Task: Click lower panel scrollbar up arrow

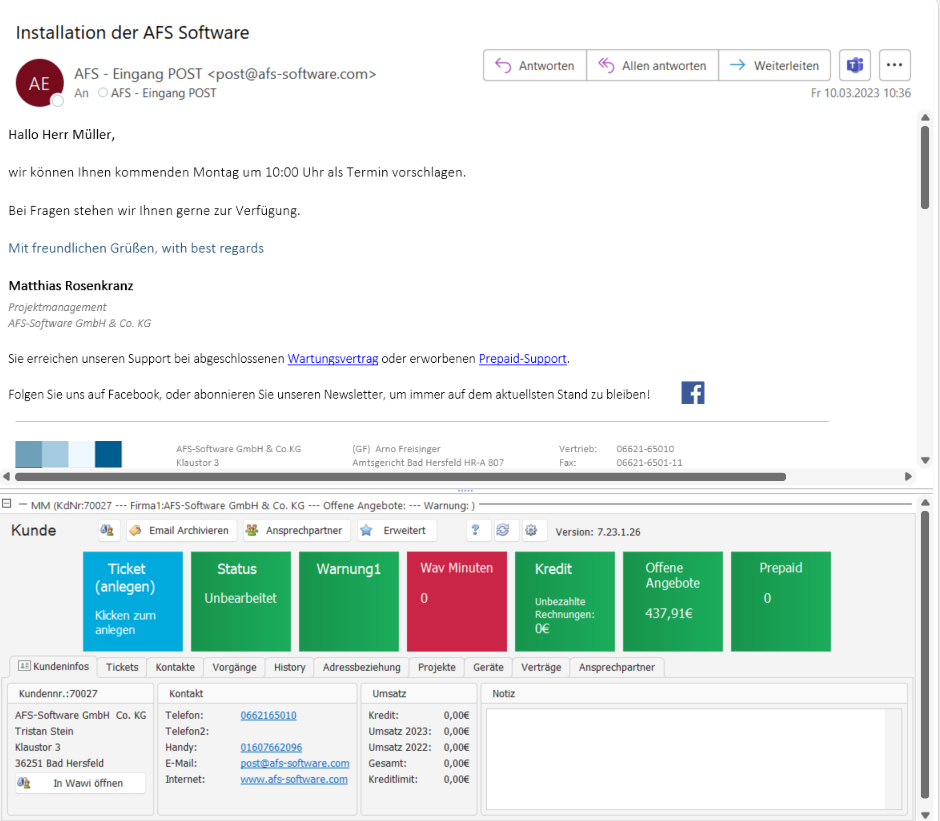Action: tap(925, 503)
